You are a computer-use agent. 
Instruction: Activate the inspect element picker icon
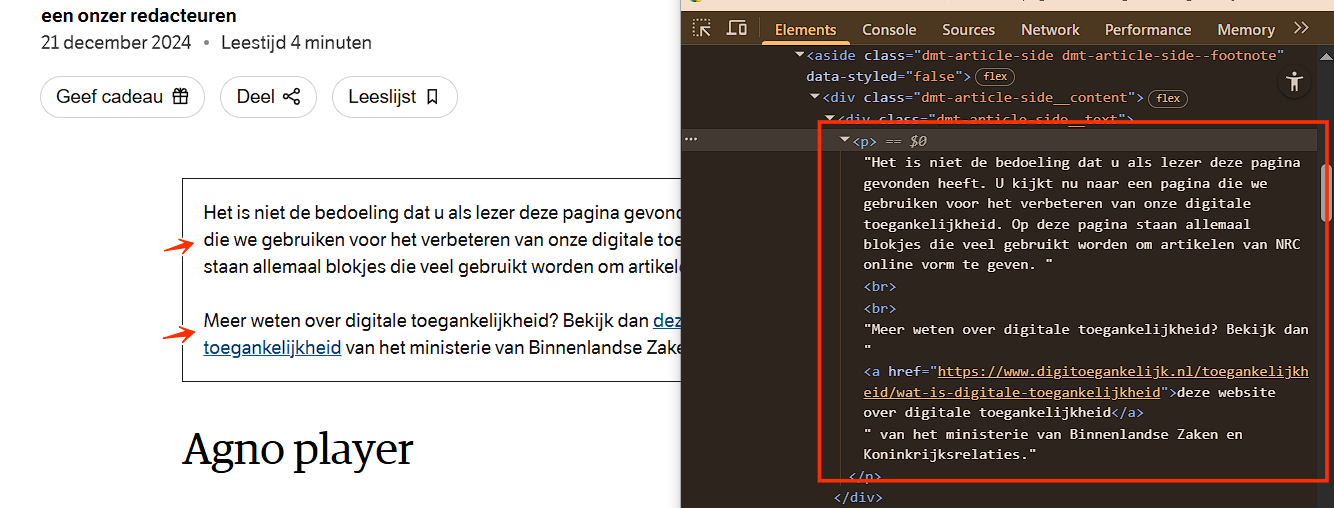tap(702, 29)
